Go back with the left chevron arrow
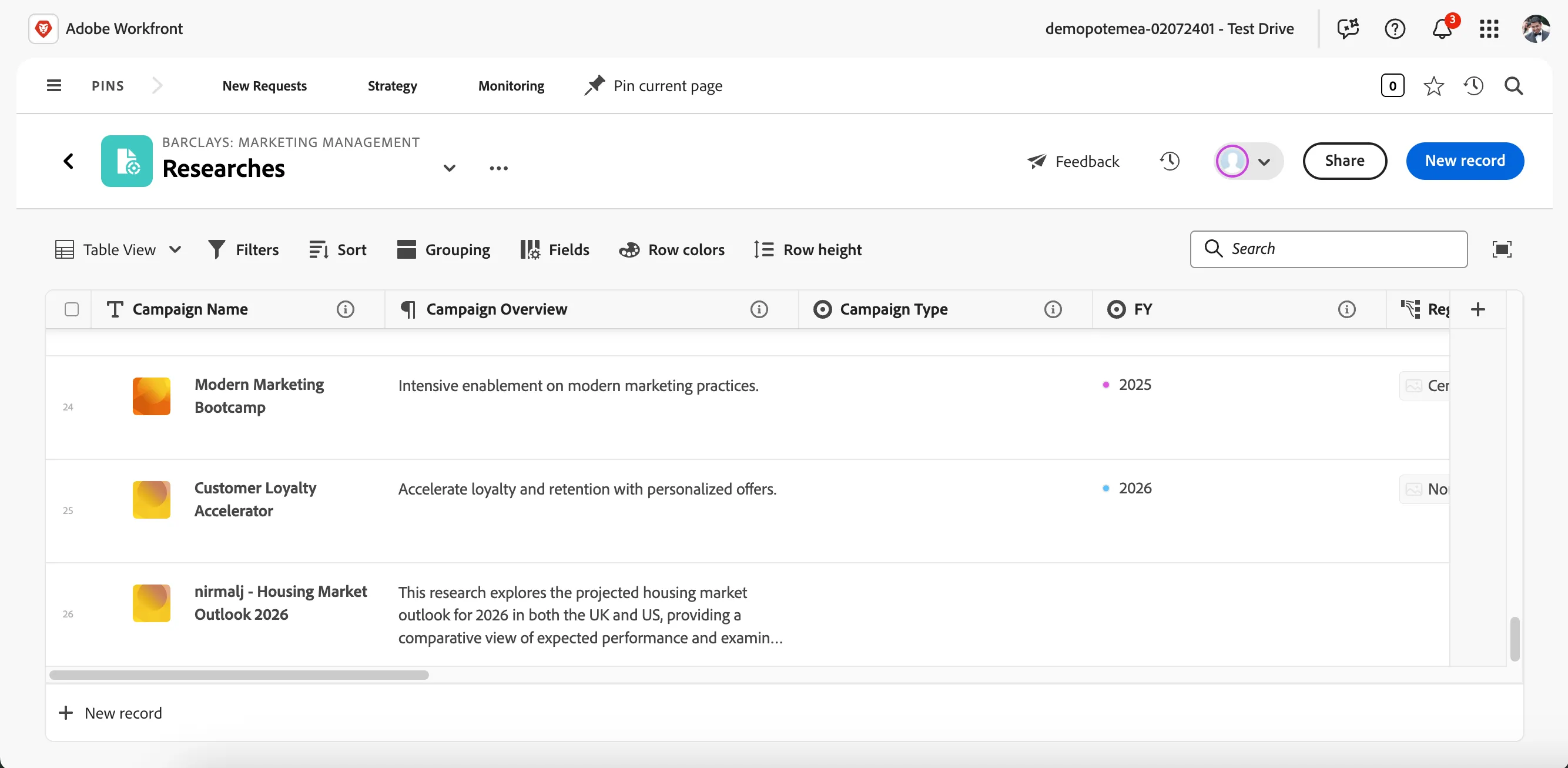1568x768 pixels. 69,161
